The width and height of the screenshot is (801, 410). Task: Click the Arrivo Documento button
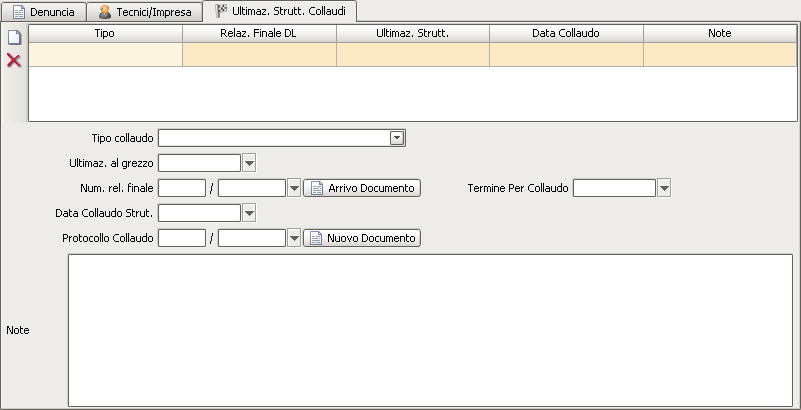(362, 188)
